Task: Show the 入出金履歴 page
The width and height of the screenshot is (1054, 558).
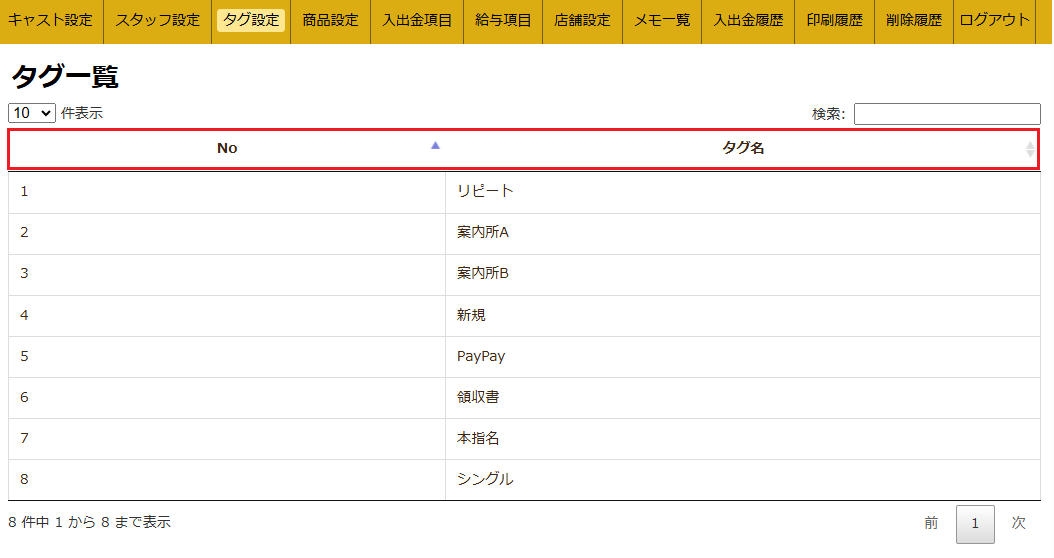Action: [748, 20]
